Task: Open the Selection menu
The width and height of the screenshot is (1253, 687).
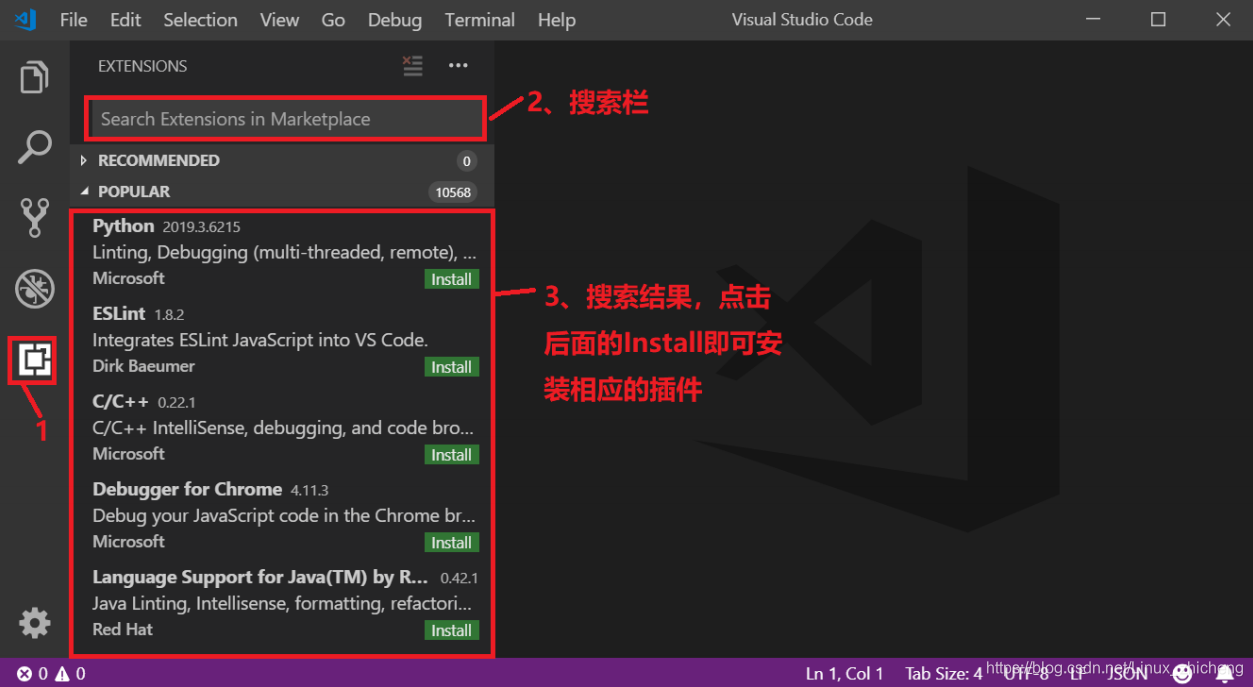Action: click(200, 20)
